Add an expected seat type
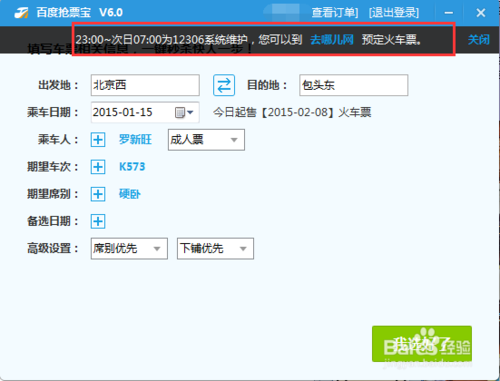 pos(98,194)
